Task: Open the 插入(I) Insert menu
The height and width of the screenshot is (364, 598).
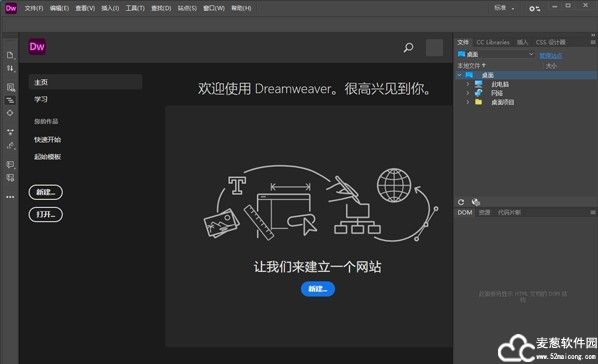Action: pyautogui.click(x=110, y=8)
